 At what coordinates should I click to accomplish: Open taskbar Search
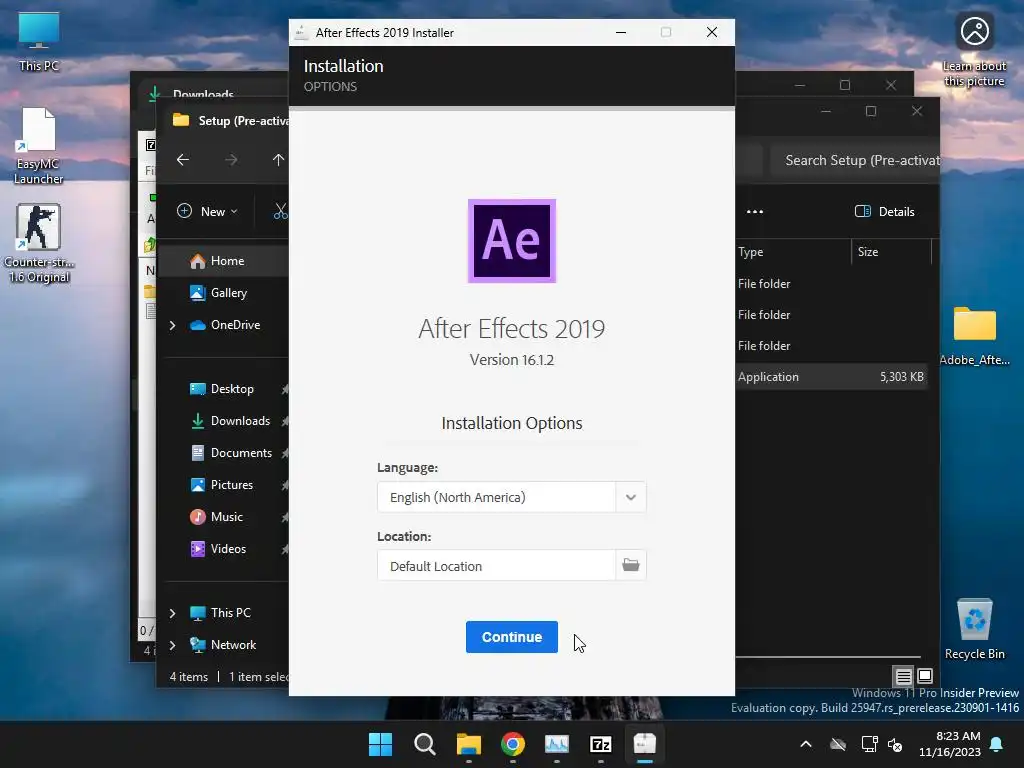(x=424, y=744)
